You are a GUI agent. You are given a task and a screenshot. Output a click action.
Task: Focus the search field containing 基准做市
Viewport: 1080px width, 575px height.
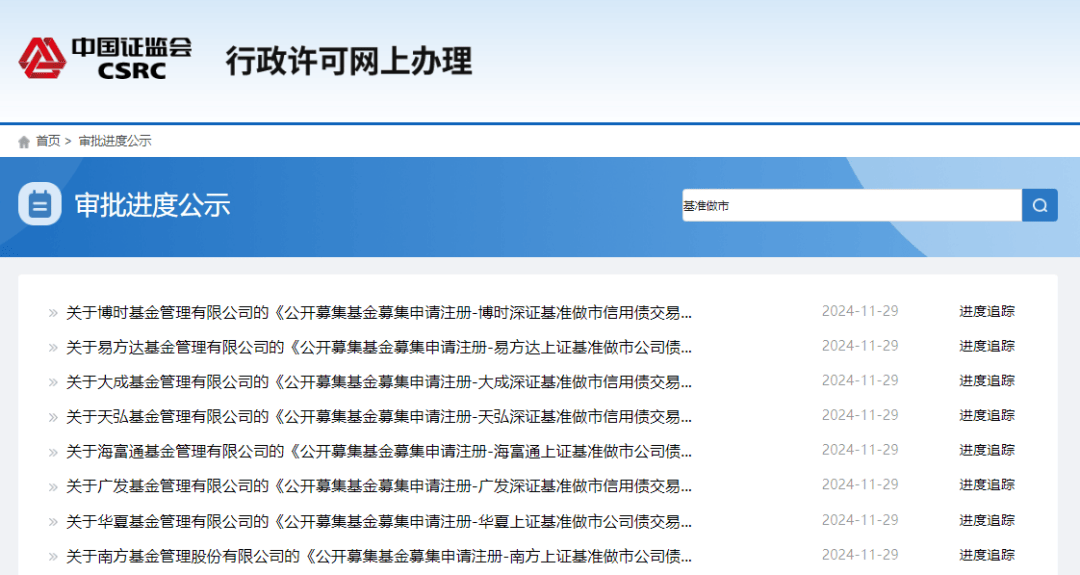click(x=852, y=205)
